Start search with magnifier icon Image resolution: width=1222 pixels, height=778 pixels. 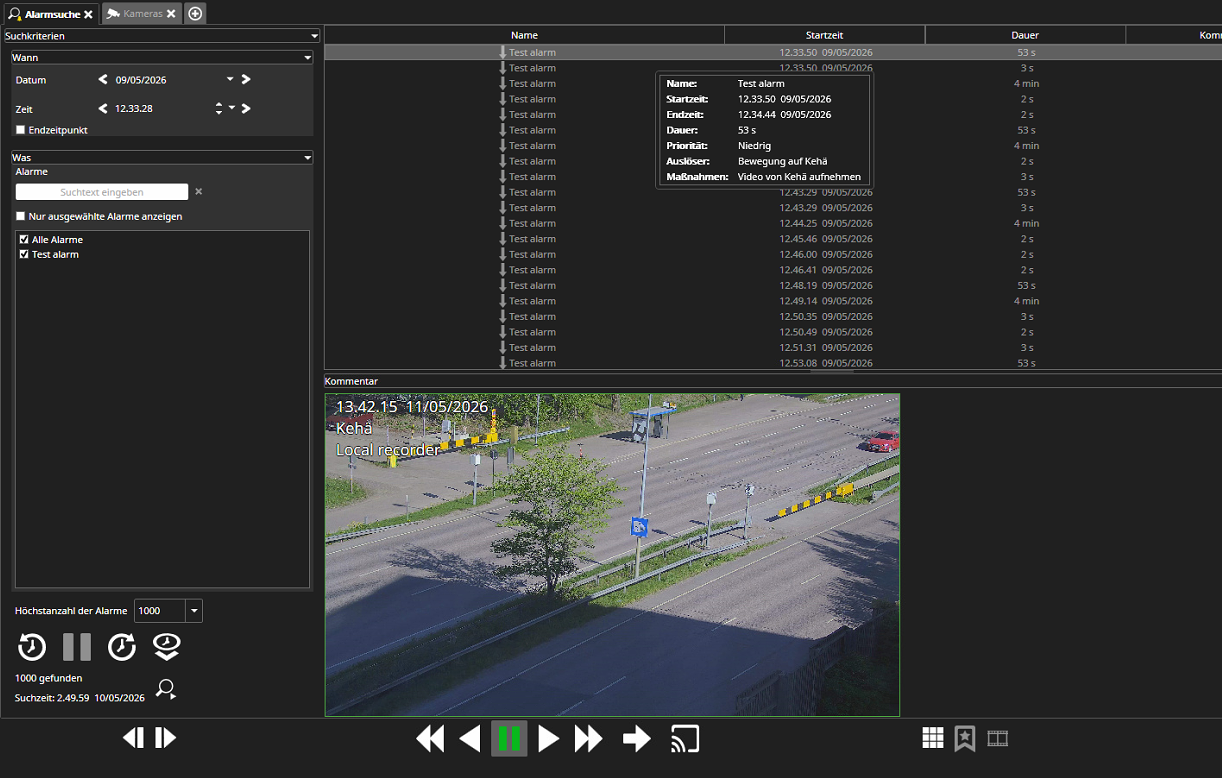[166, 688]
